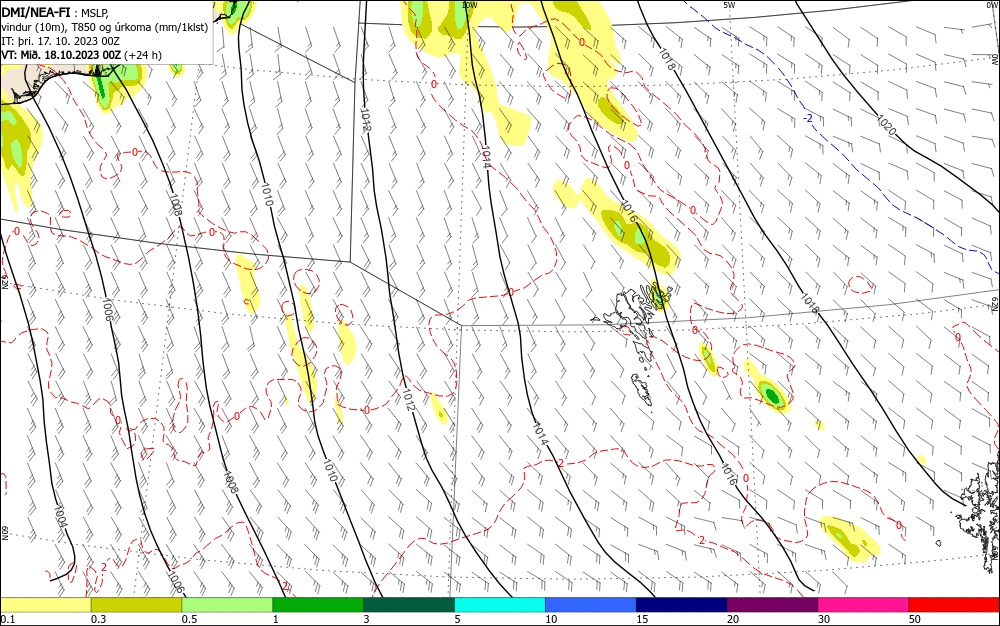Viewport: 1000px width, 626px height.
Task: Click the yellow 0.1 legend swatch
Action: coord(45,604)
